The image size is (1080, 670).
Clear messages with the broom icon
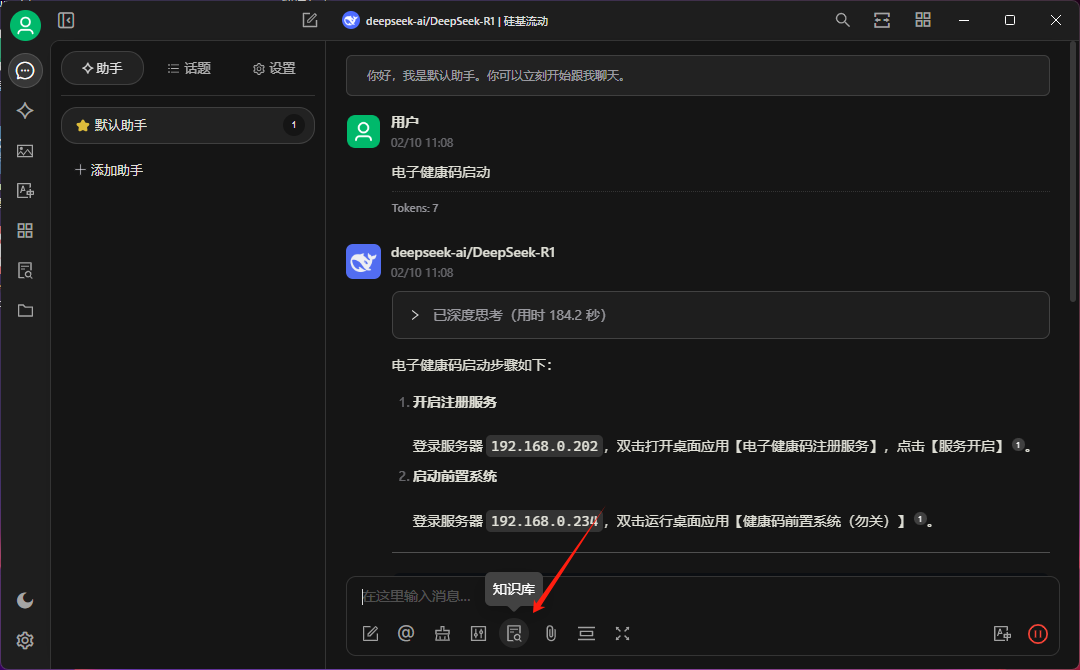[442, 634]
